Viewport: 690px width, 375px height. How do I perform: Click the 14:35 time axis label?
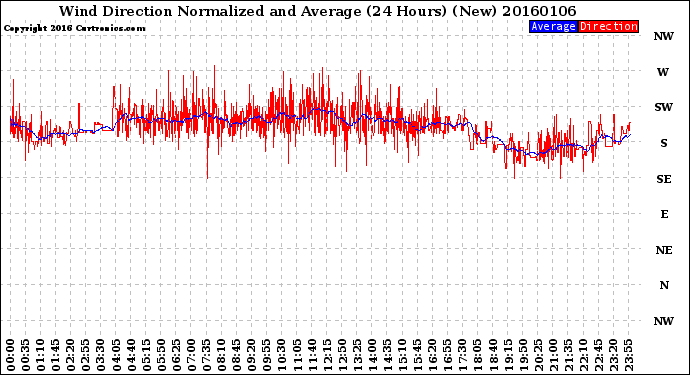(x=387, y=355)
